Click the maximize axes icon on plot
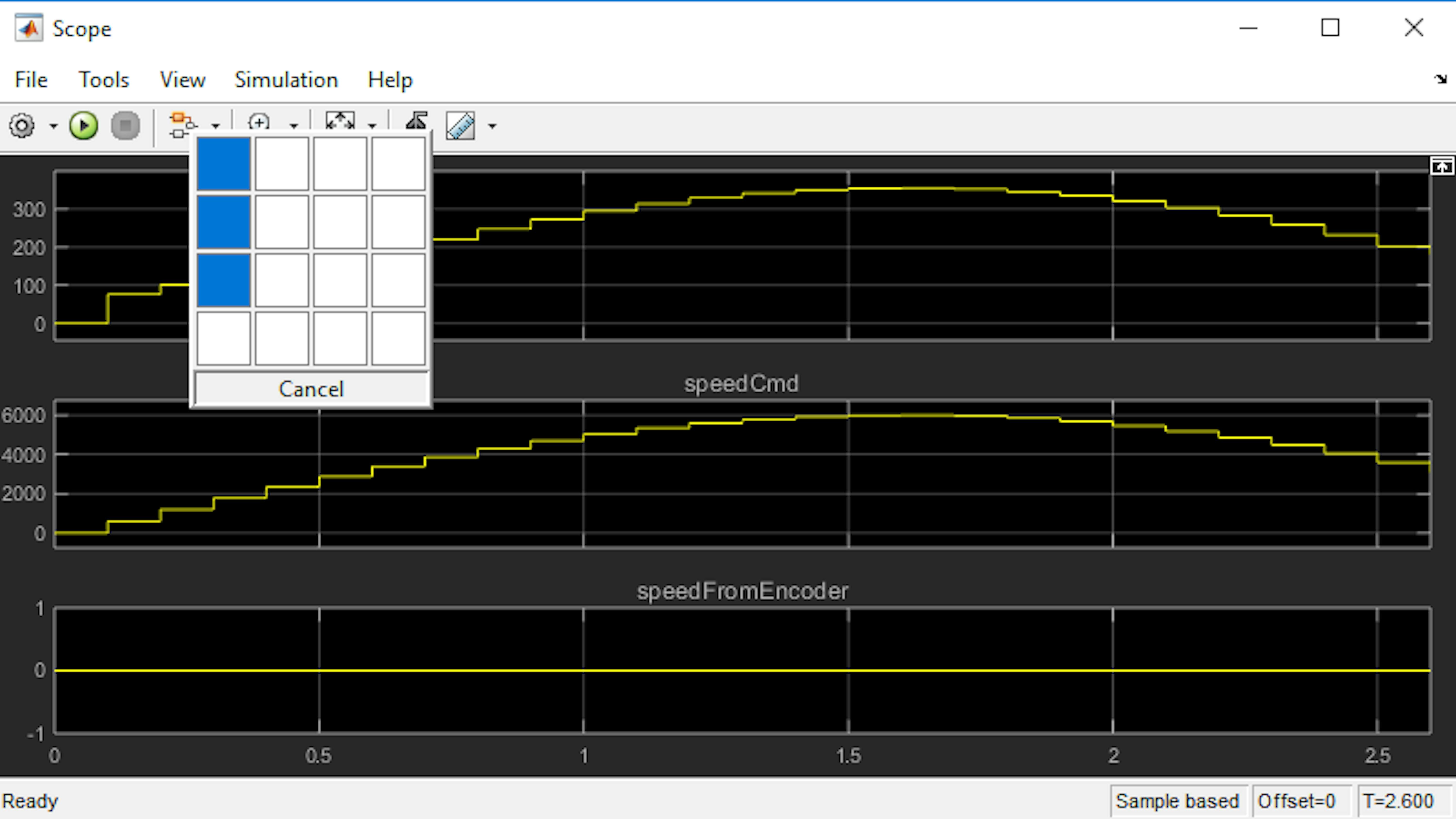 1442,167
